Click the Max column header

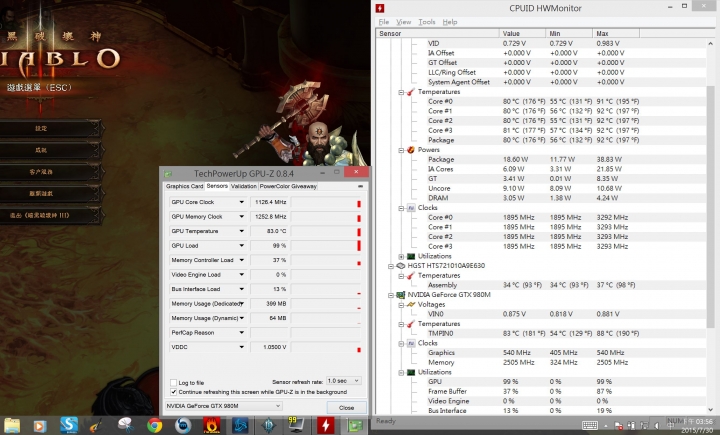(x=616, y=34)
